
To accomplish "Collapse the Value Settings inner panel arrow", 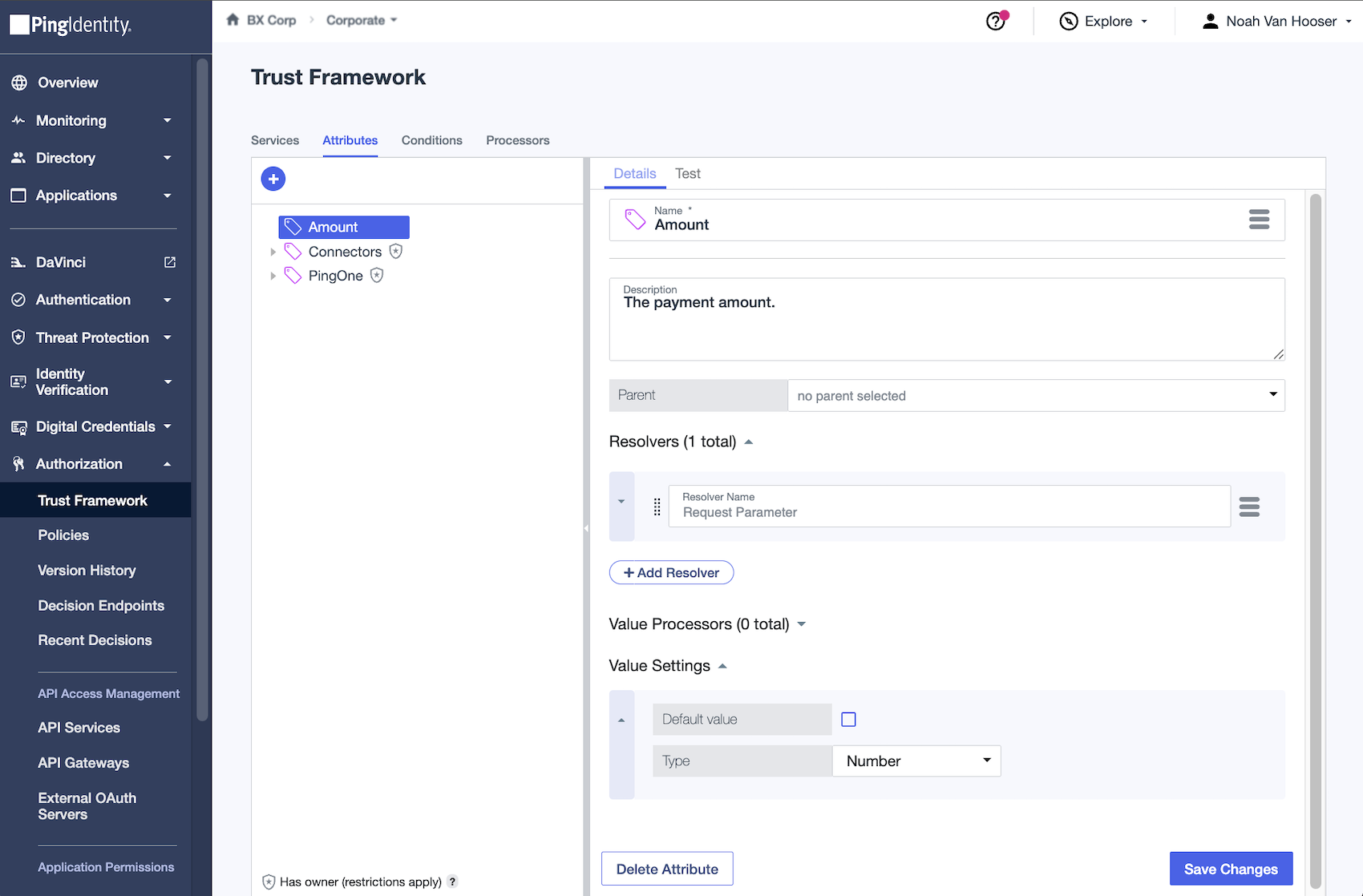I will pos(621,720).
